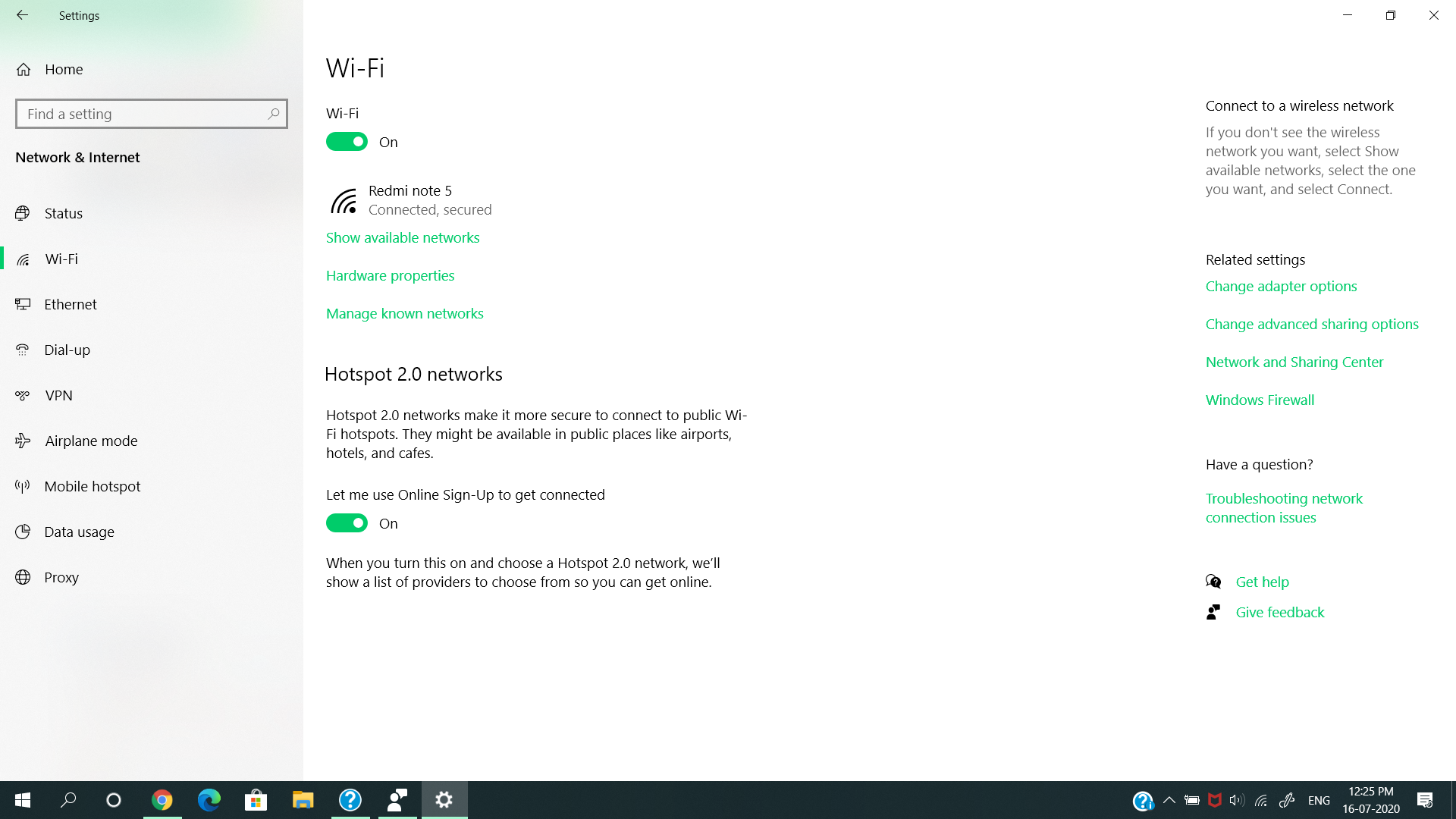The width and height of the screenshot is (1456, 819).
Task: Select Home in Network & Internet
Action: [x=63, y=68]
